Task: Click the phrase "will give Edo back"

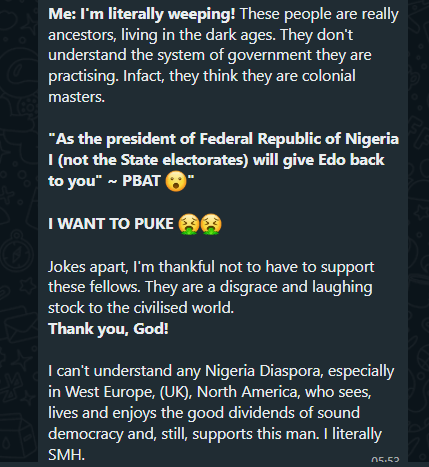Action: [x=318, y=160]
